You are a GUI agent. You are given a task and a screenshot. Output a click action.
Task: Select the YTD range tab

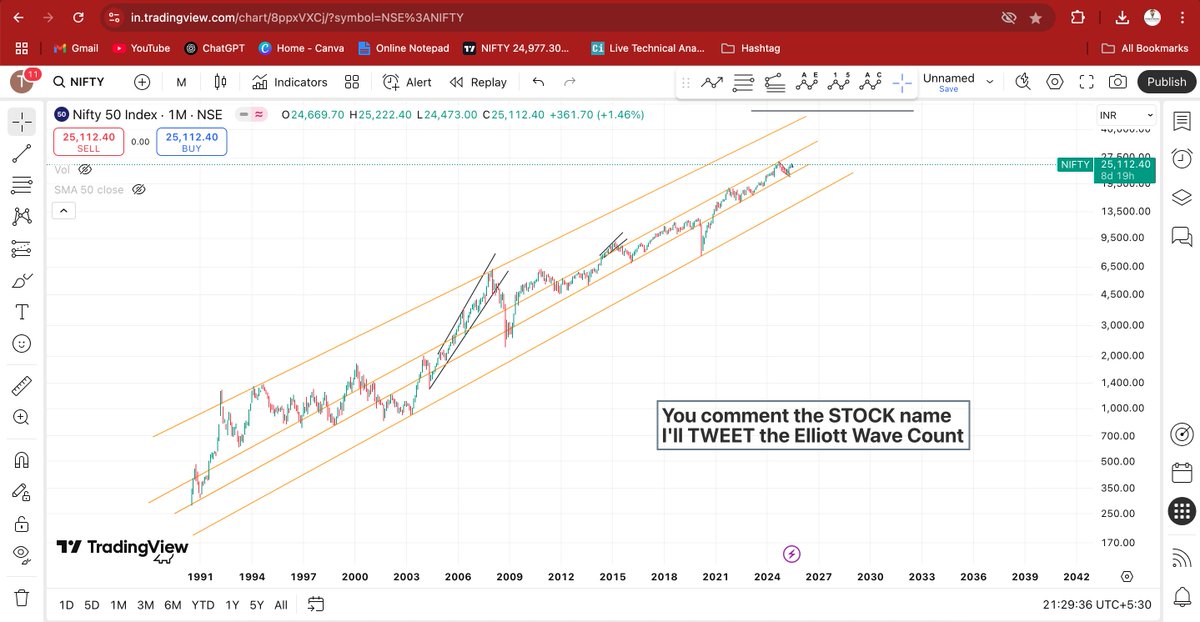(x=203, y=605)
